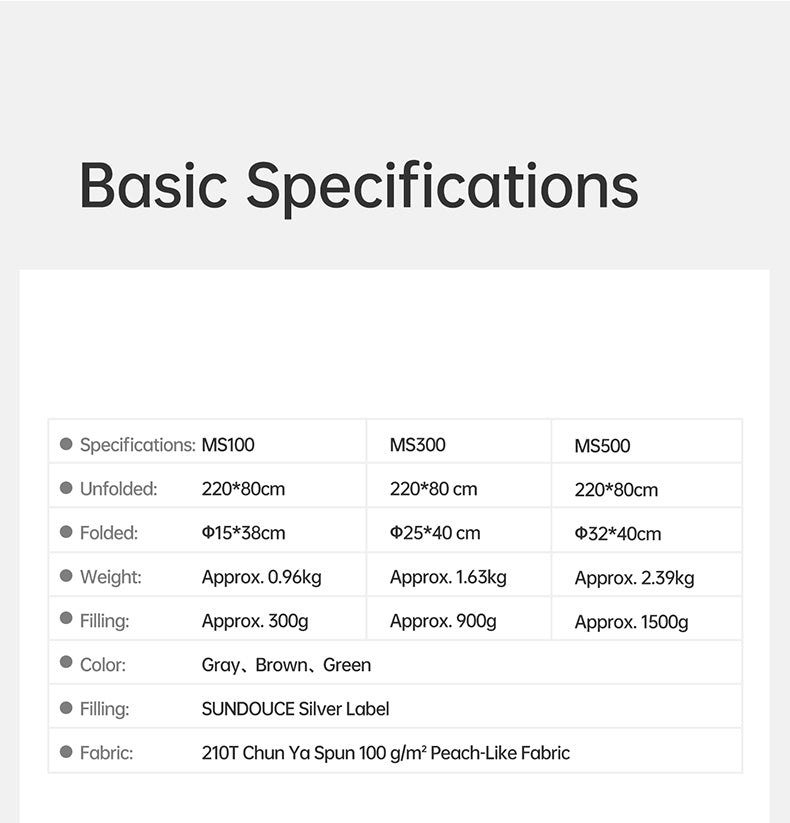Click the bullet next to Folded
Image resolution: width=790 pixels, height=823 pixels.
tap(66, 532)
